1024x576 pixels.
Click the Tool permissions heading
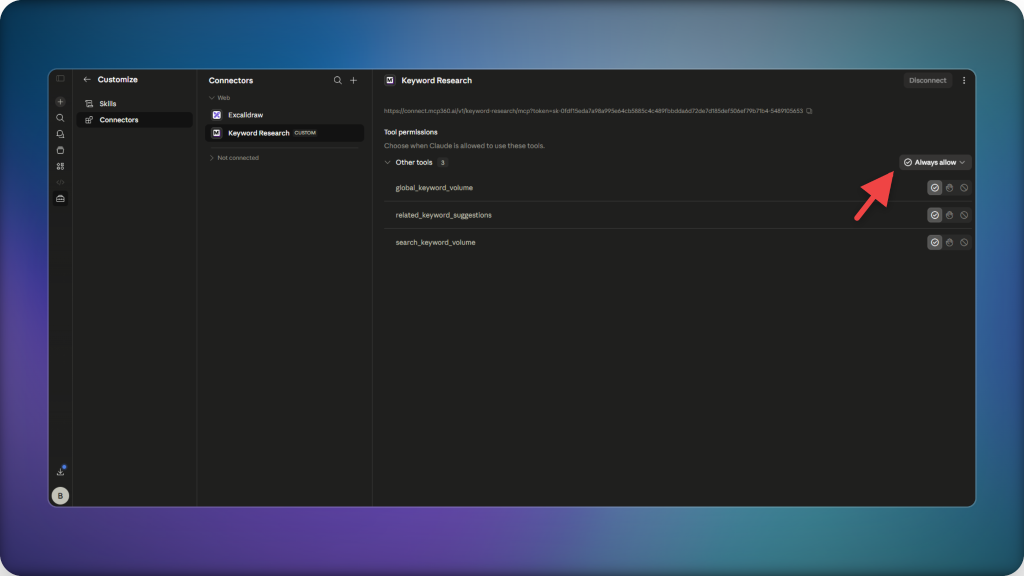411,133
